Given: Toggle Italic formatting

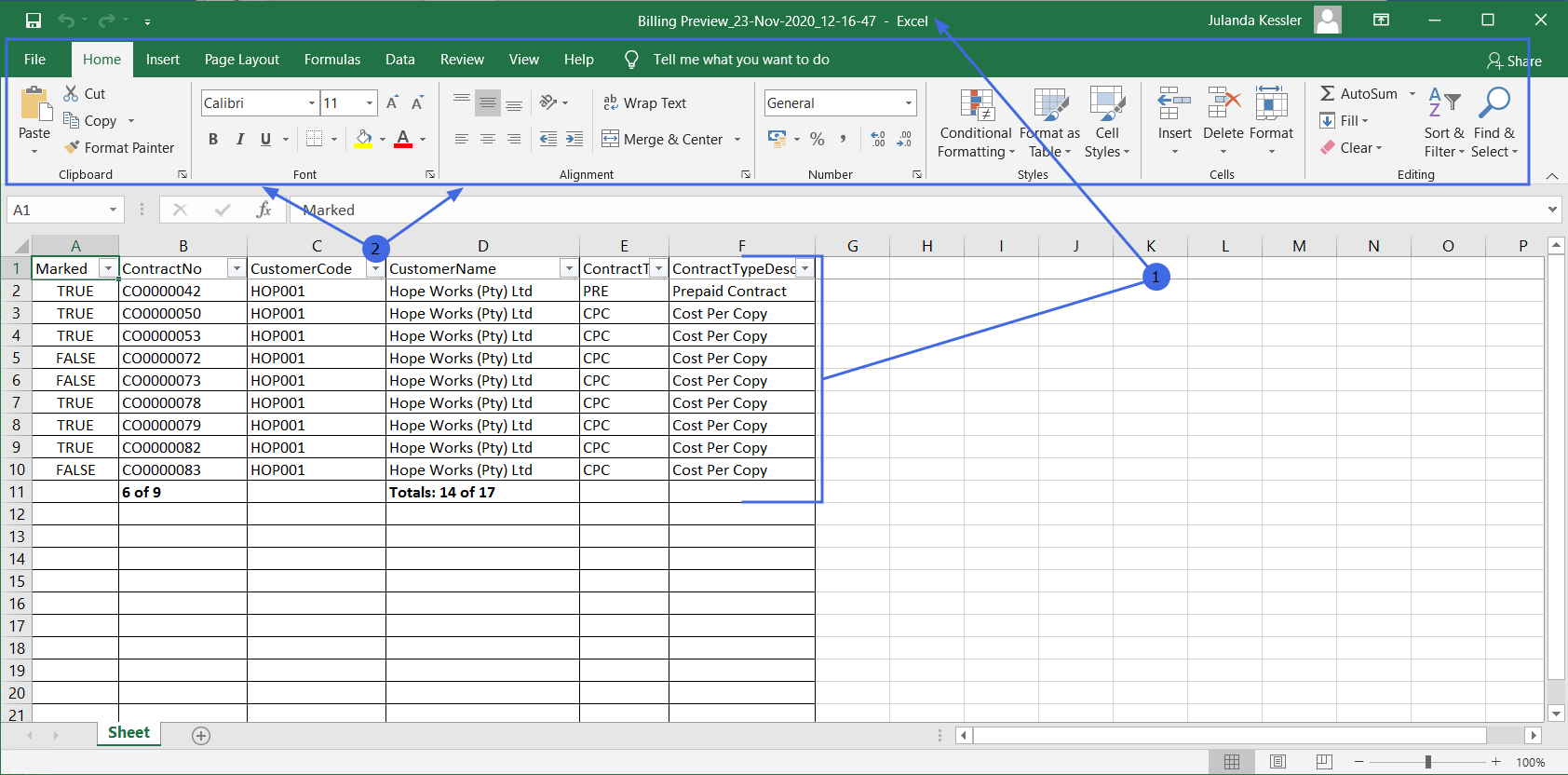Looking at the screenshot, I should pos(240,139).
